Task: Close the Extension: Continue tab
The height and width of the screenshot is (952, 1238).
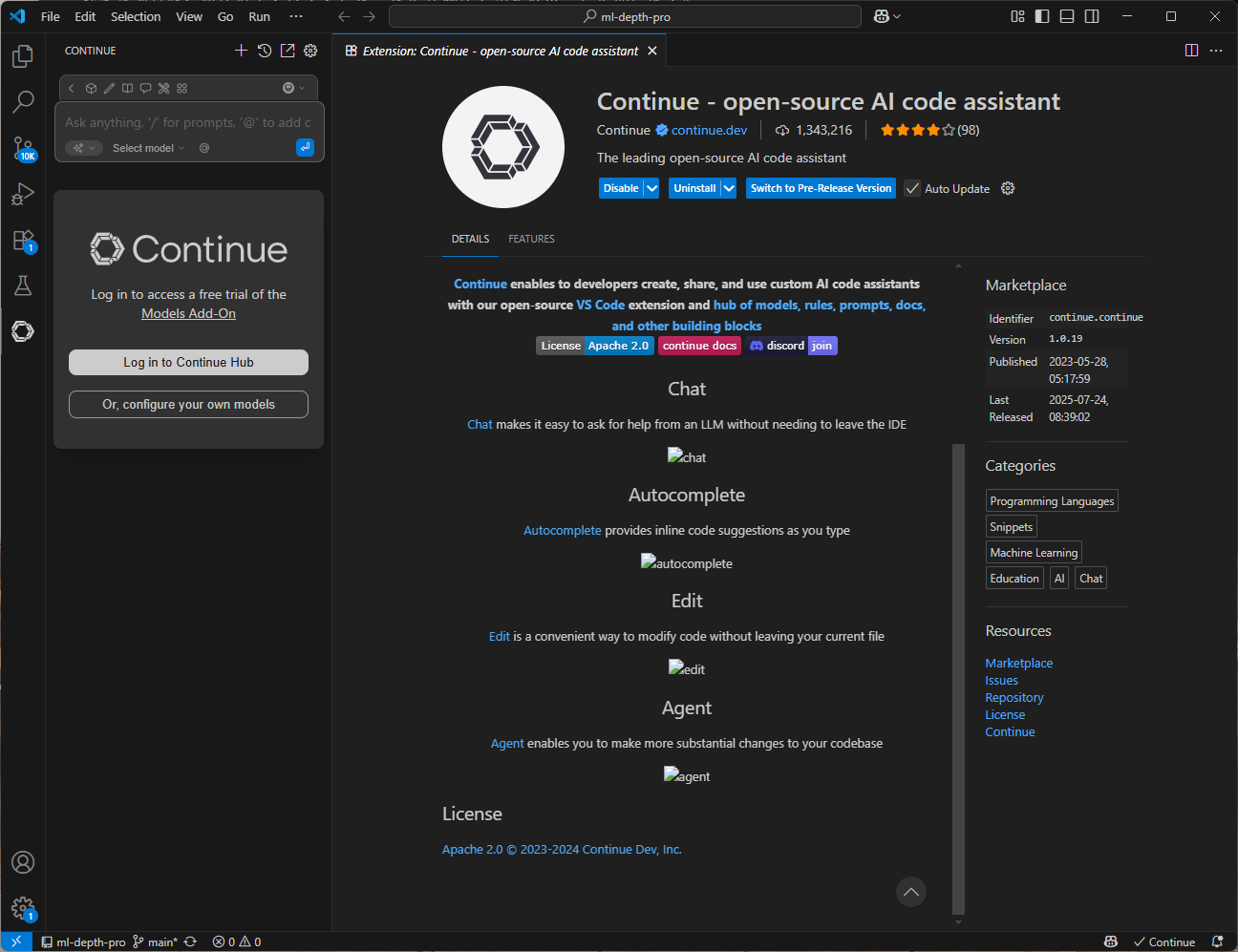Action: (652, 51)
